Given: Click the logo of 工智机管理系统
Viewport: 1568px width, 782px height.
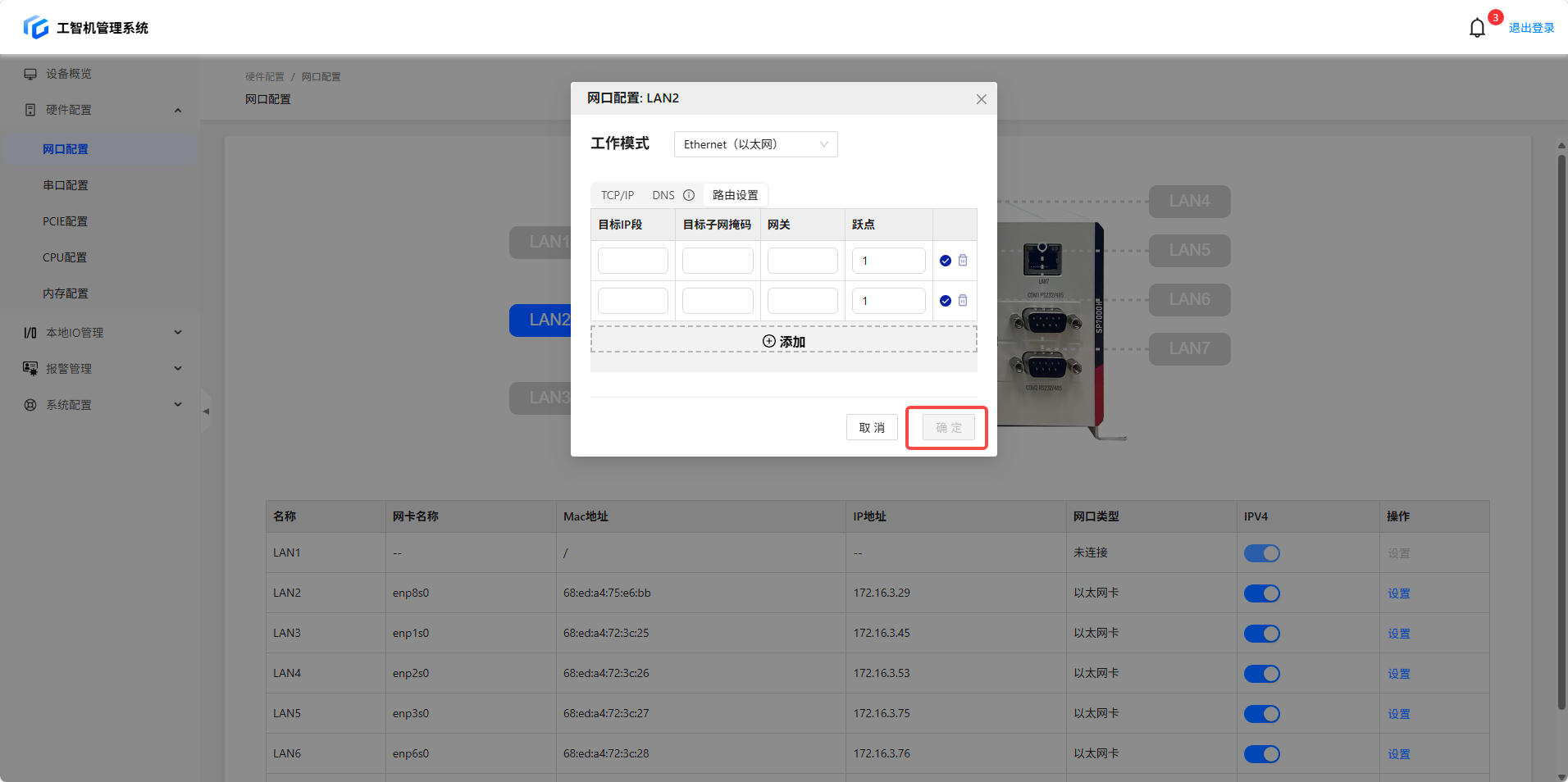Looking at the screenshot, I should pyautogui.click(x=36, y=27).
